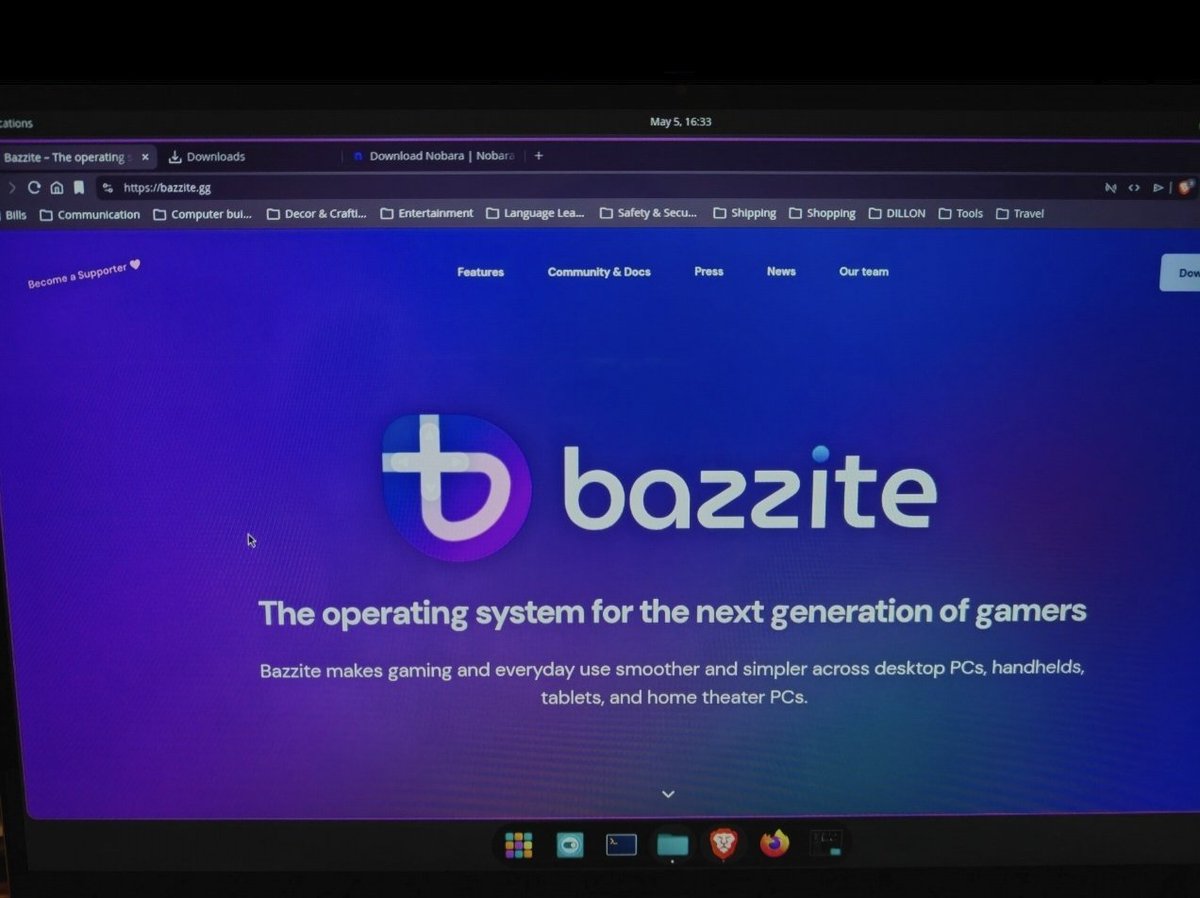Screen dimensions: 1200x898
Task: Open the Features nav item
Action: point(480,272)
